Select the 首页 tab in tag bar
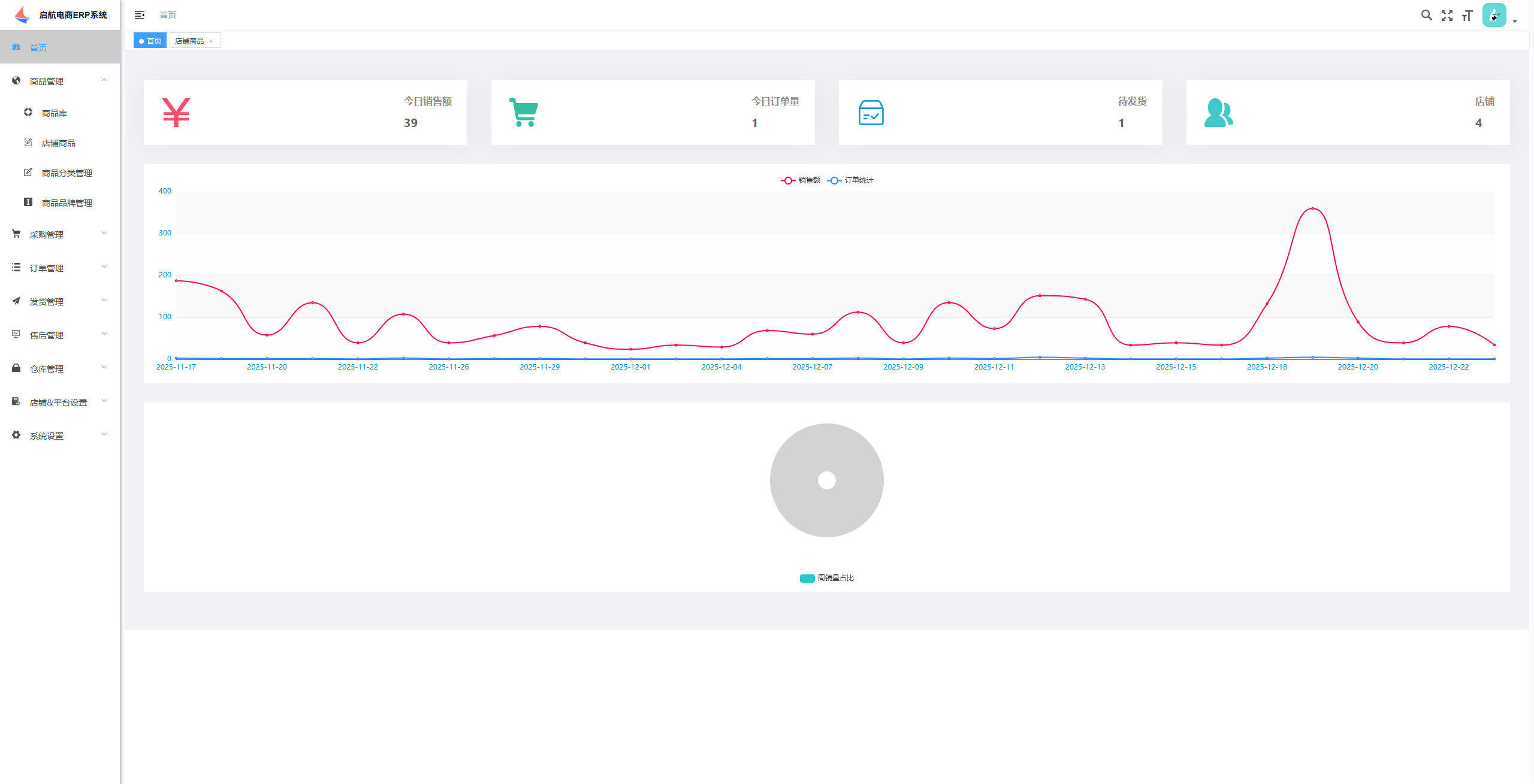1534x784 pixels. 150,41
